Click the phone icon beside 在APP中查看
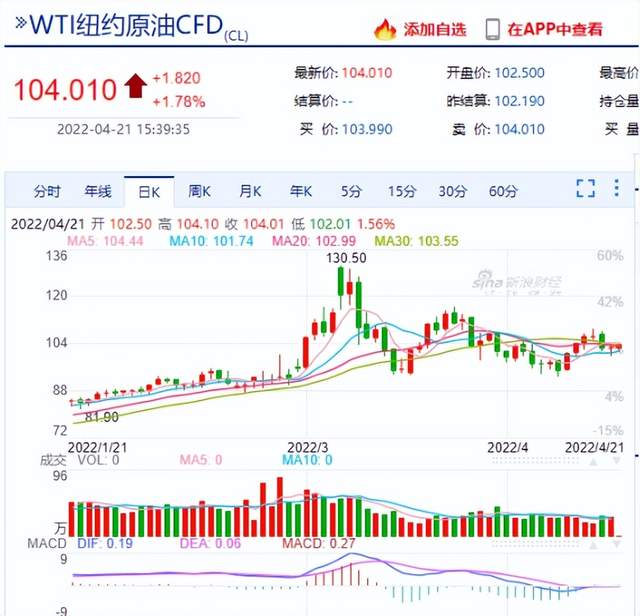640x616 pixels. click(492, 29)
